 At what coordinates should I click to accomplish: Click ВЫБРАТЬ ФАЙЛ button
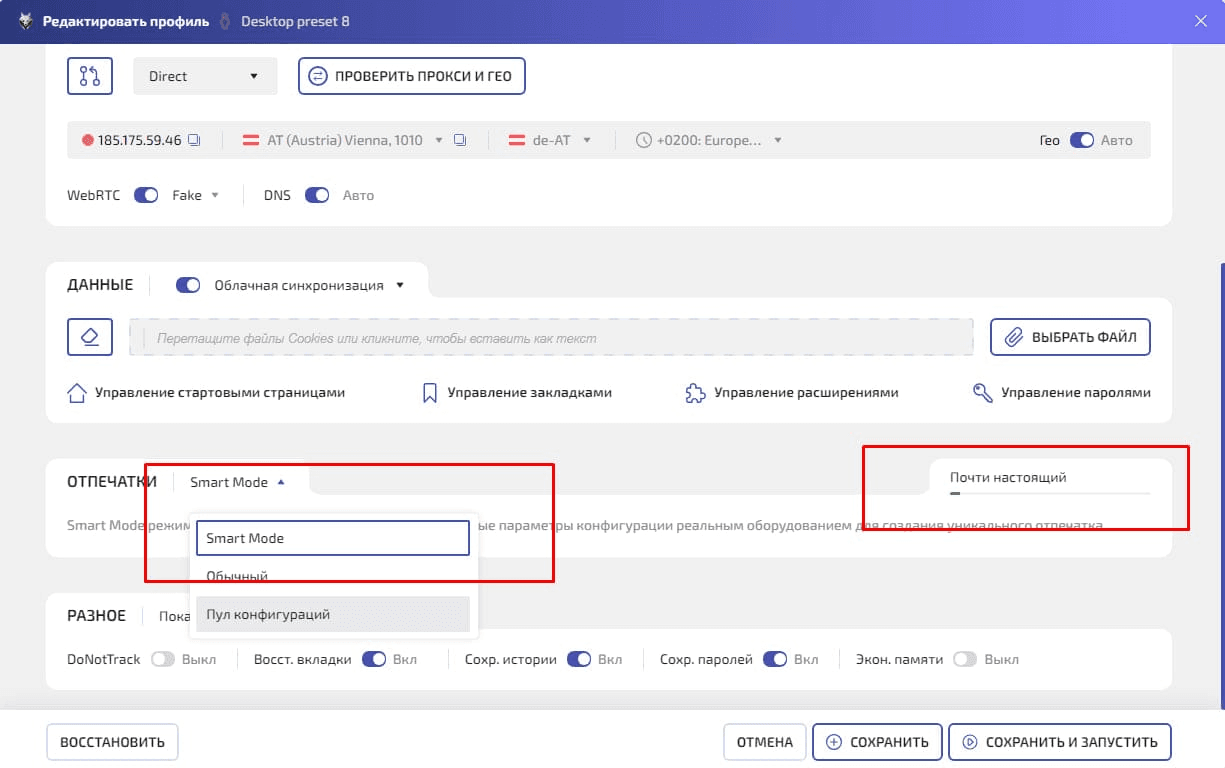[x=1070, y=337]
